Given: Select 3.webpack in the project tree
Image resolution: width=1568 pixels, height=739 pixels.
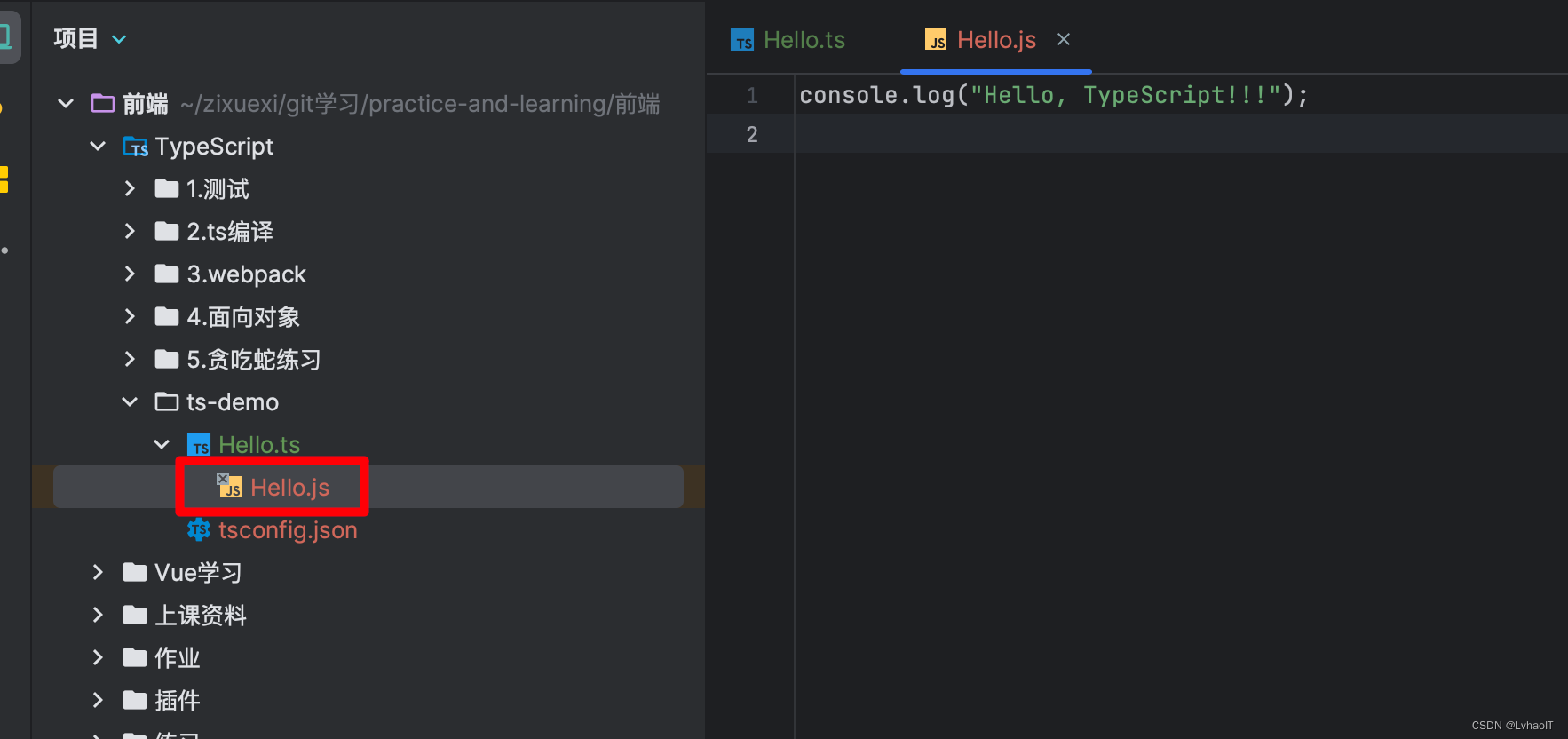Looking at the screenshot, I should (246, 274).
